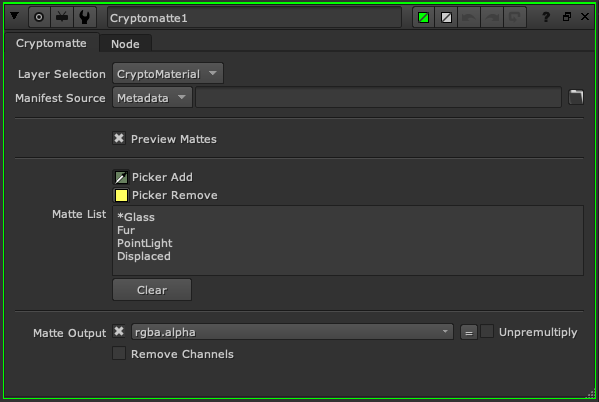This screenshot has height=402, width=599.
Task: Open the wrench tools icon
Action: pos(84,17)
